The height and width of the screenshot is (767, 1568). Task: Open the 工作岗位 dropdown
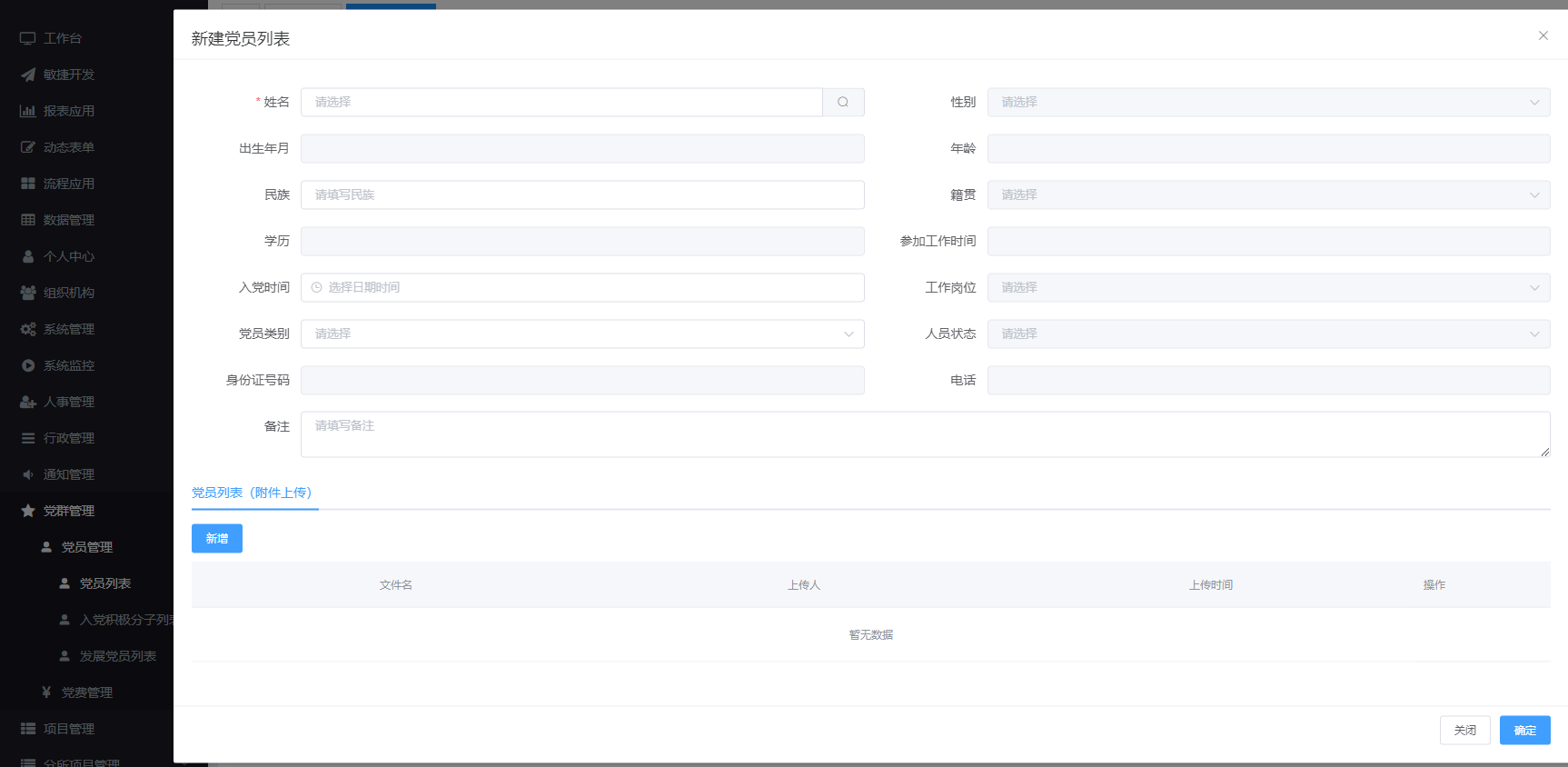1268,287
